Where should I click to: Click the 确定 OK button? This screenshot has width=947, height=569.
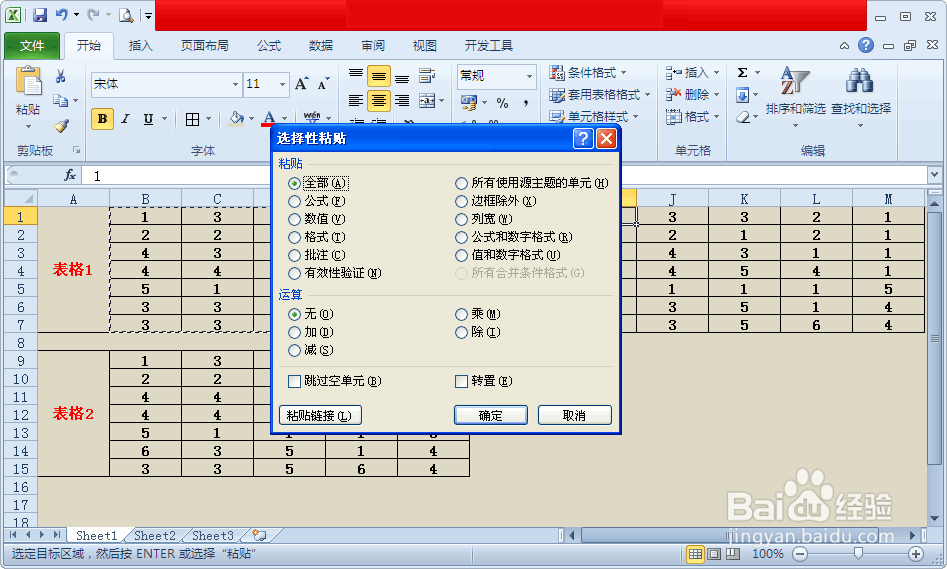(490, 415)
